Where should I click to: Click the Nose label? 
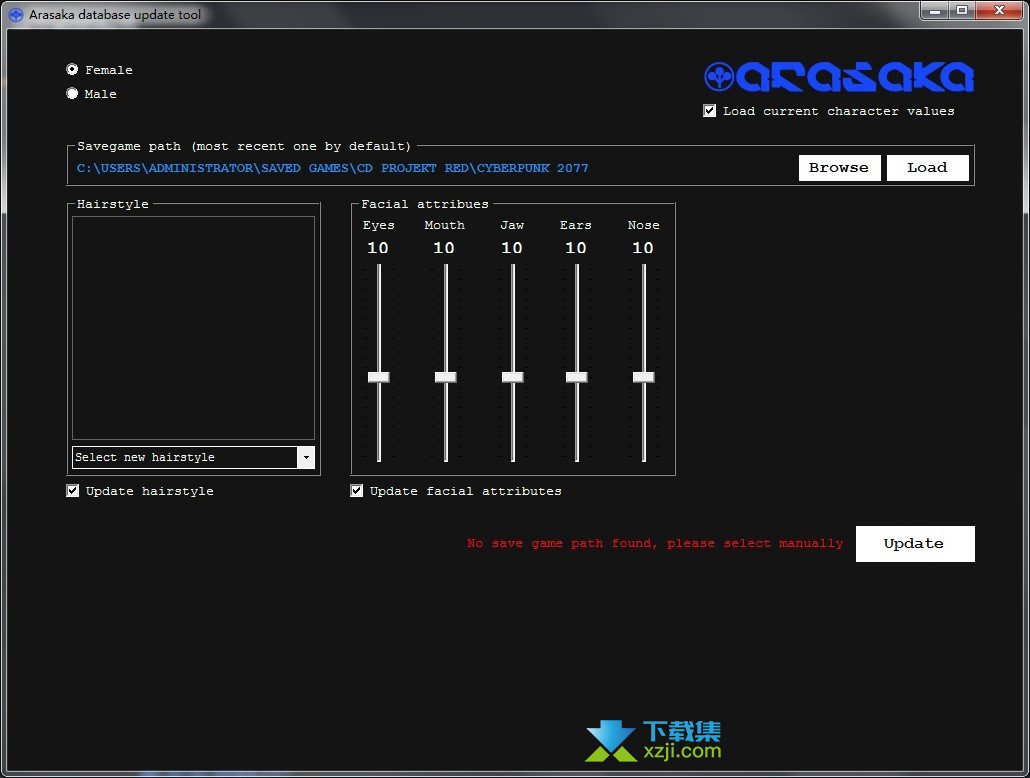tap(643, 225)
